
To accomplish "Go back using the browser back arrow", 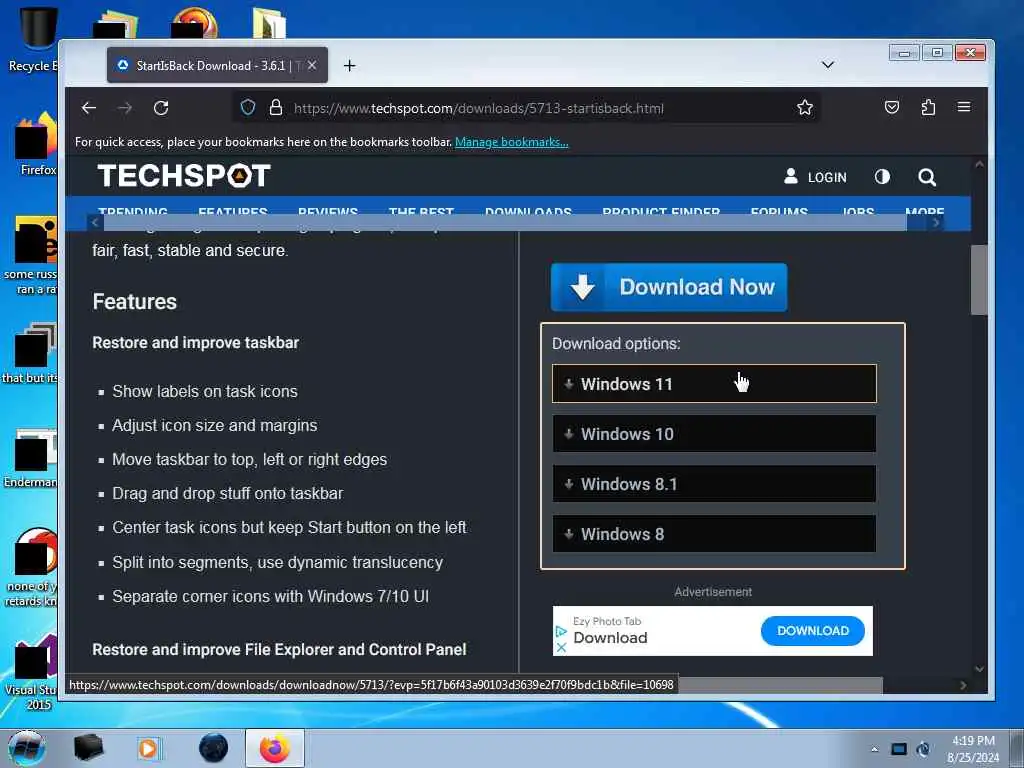I will point(89,108).
